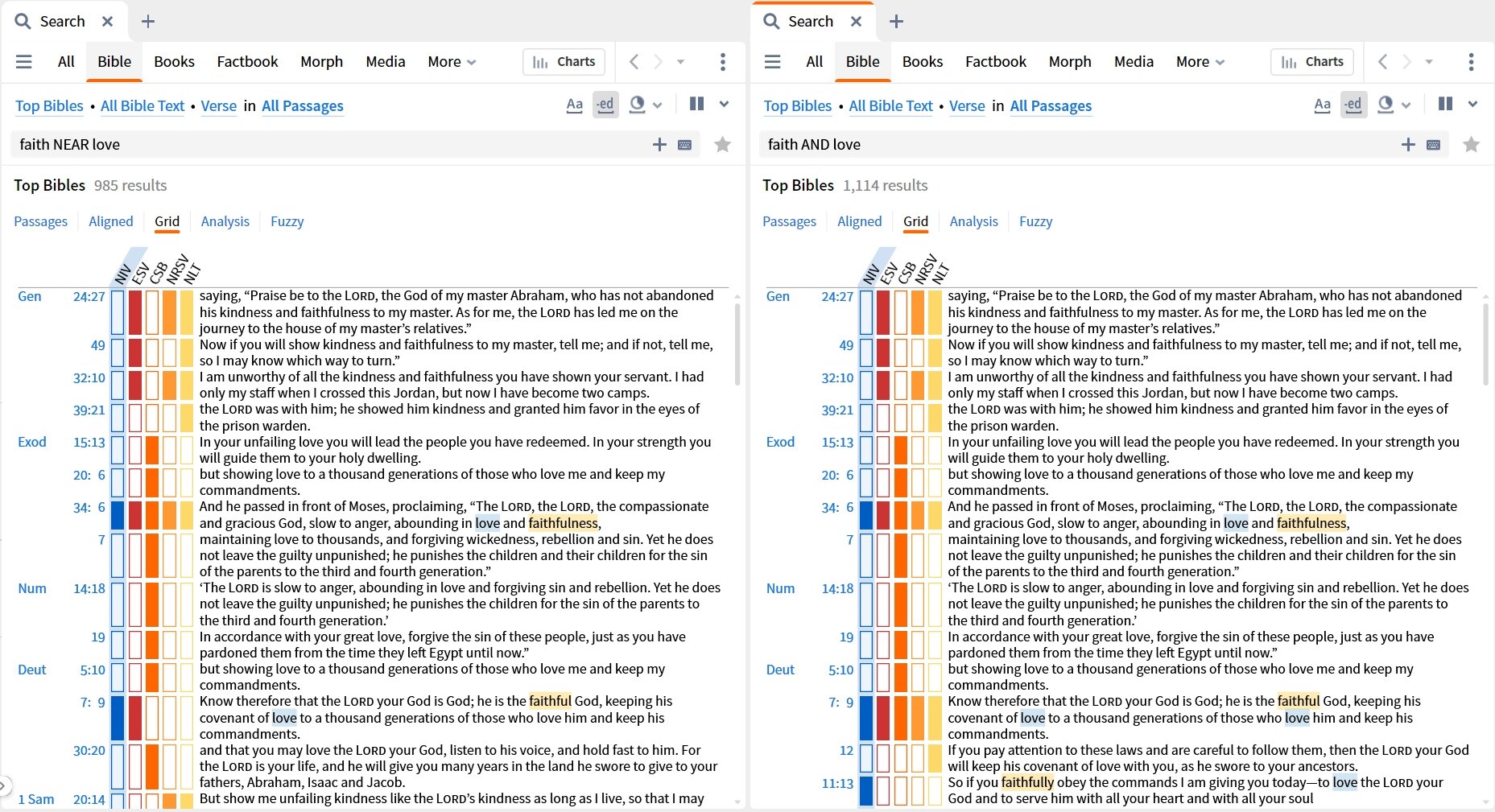Click ESV red cell for Gen 24:27 left grid
Viewport: 1495px width, 812px height.
coord(135,312)
